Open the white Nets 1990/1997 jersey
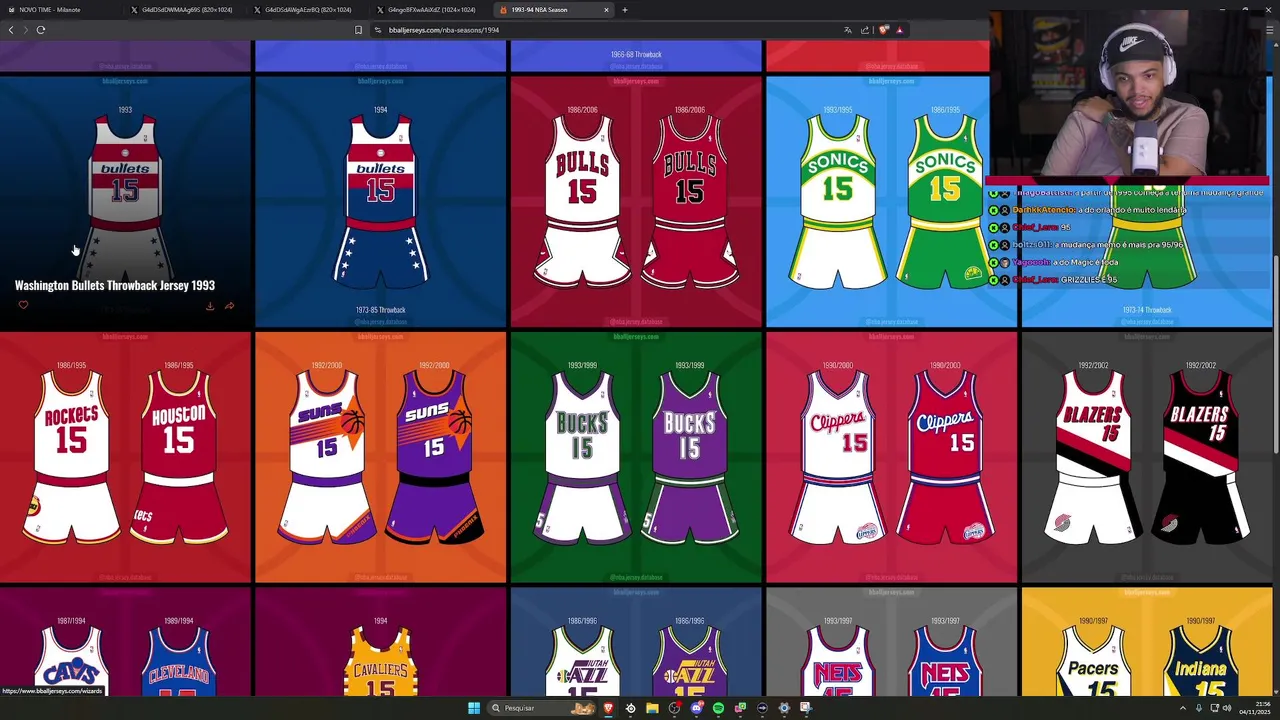The image size is (1280, 720). coord(838,660)
